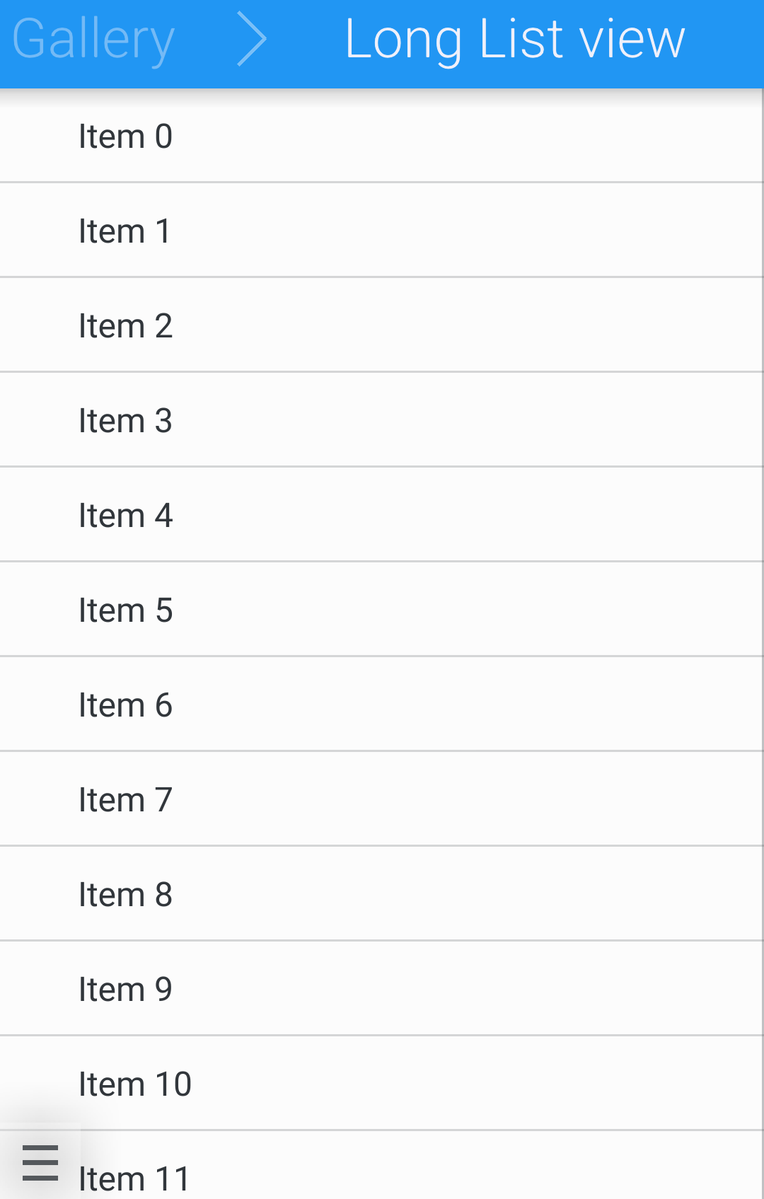Select Item 0 in the list
This screenshot has height=1199, width=764.
click(125, 136)
